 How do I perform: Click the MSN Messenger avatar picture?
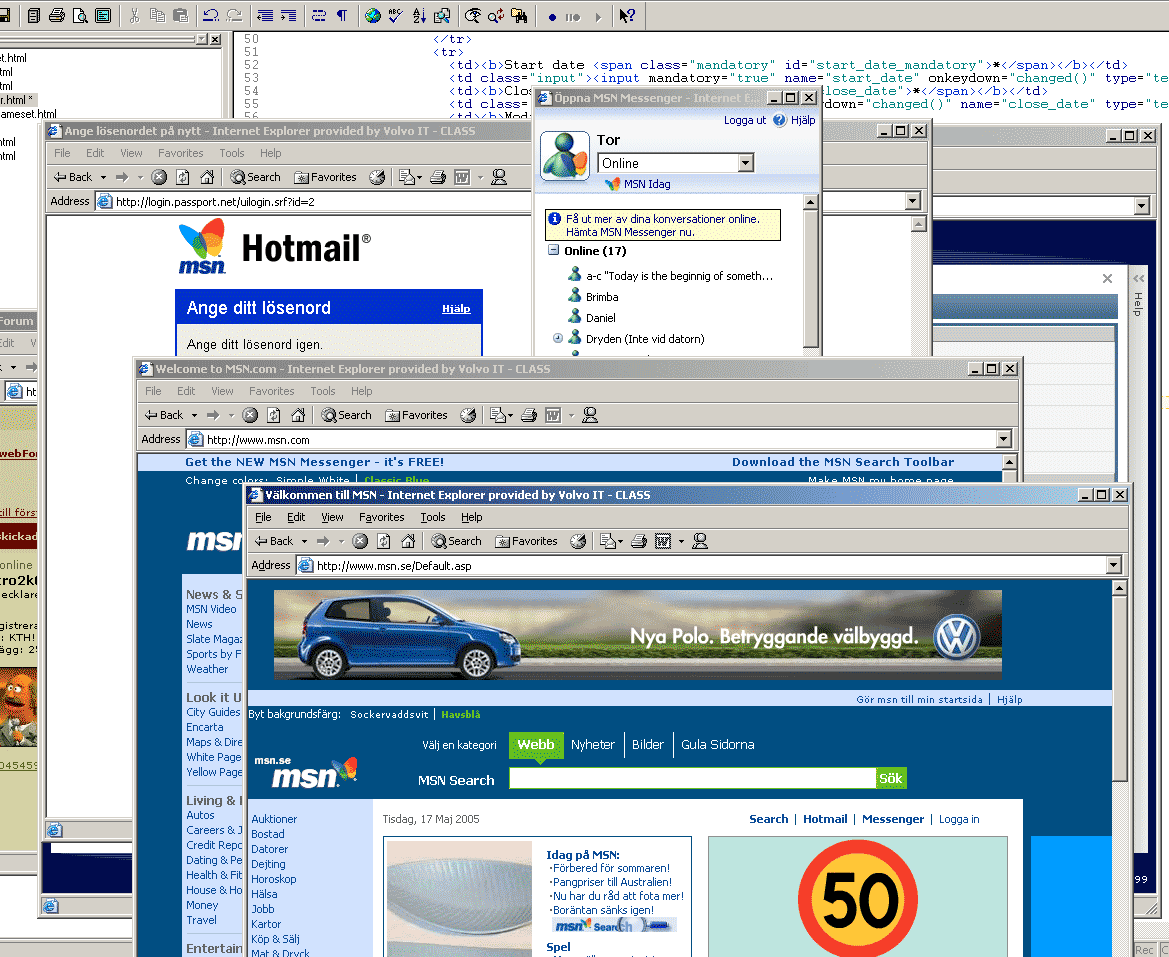point(564,156)
